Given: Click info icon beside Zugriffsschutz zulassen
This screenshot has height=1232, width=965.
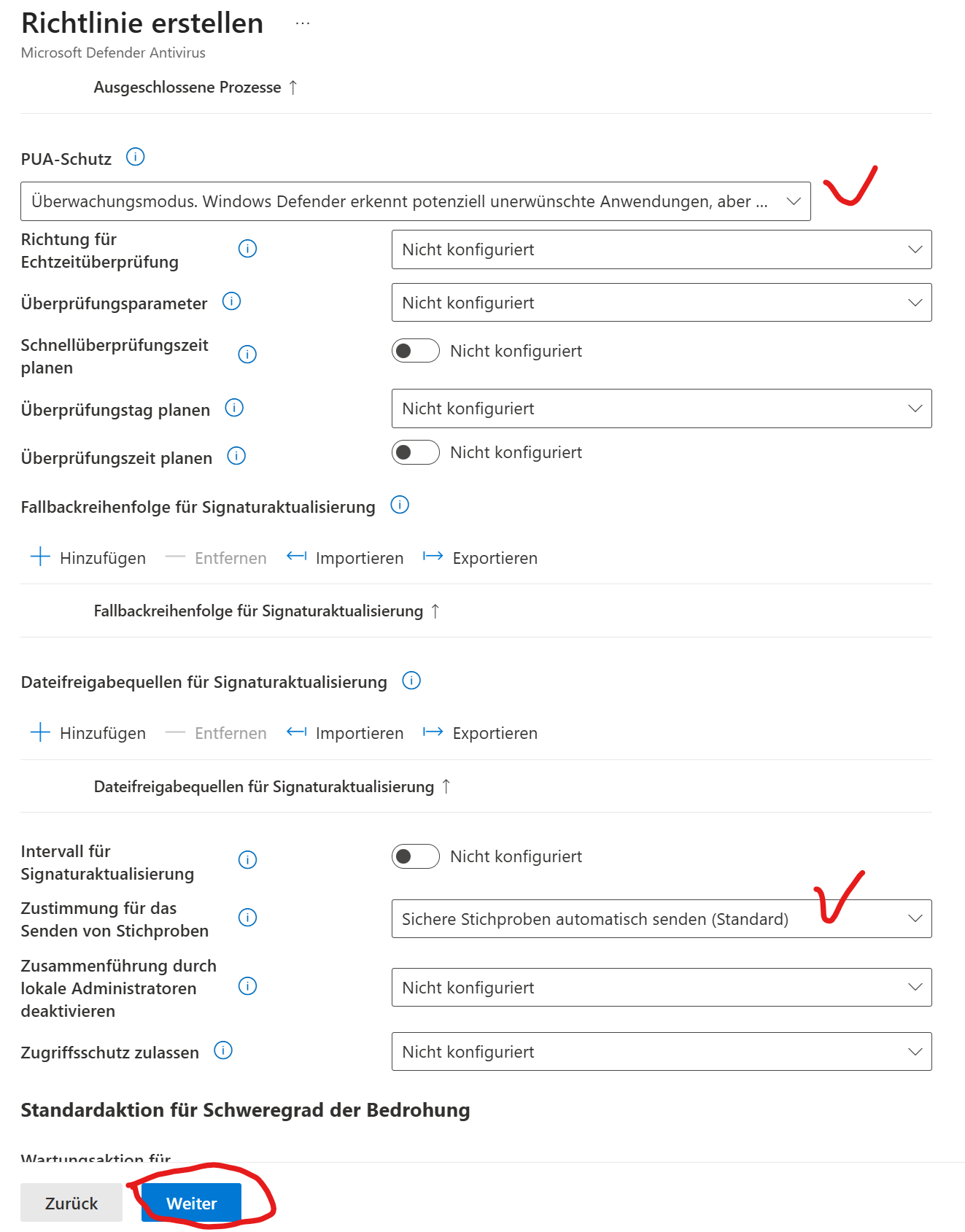Looking at the screenshot, I should click(223, 1050).
